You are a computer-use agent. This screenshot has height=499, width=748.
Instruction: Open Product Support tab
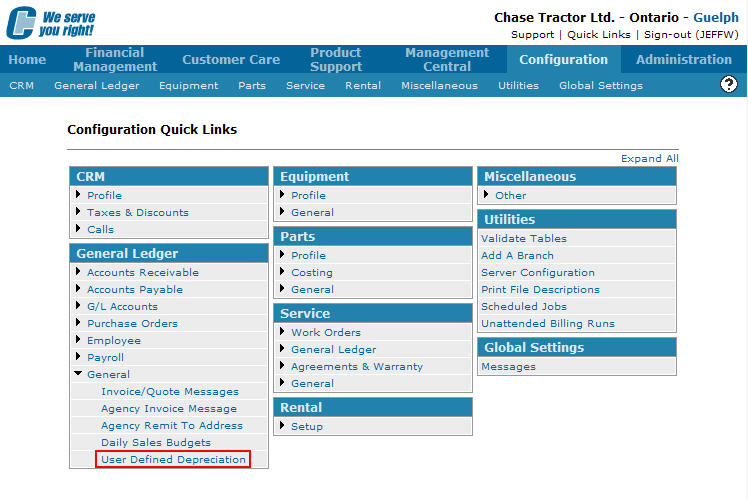coord(336,59)
